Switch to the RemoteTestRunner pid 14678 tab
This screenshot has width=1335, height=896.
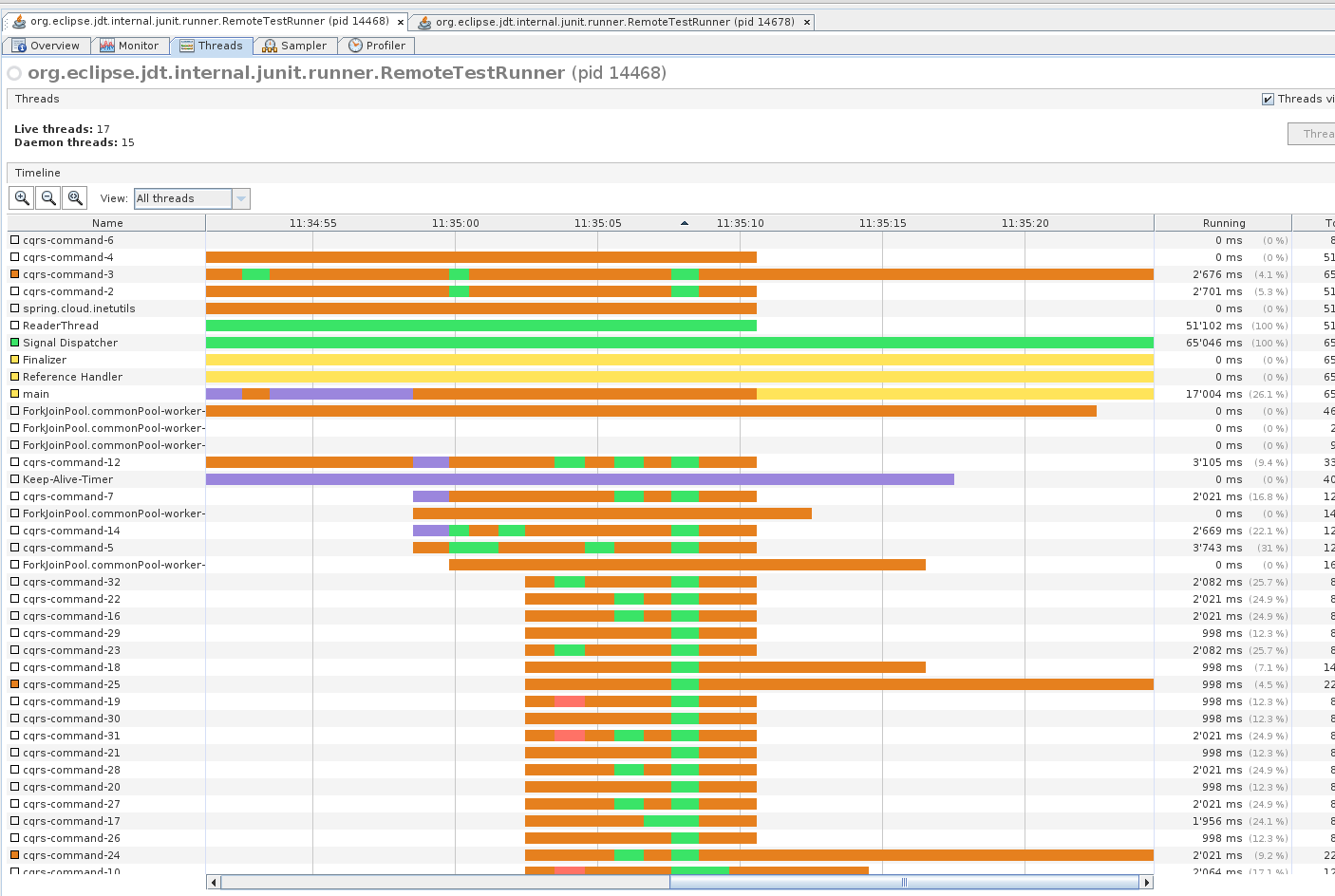pos(612,21)
